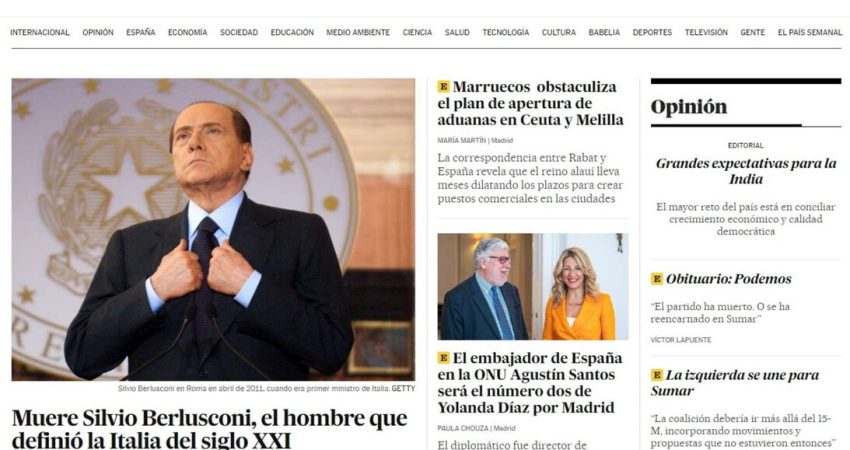The height and width of the screenshot is (450, 850).
Task: Read the Obituario: Podemos opinion piece
Action: [x=728, y=279]
